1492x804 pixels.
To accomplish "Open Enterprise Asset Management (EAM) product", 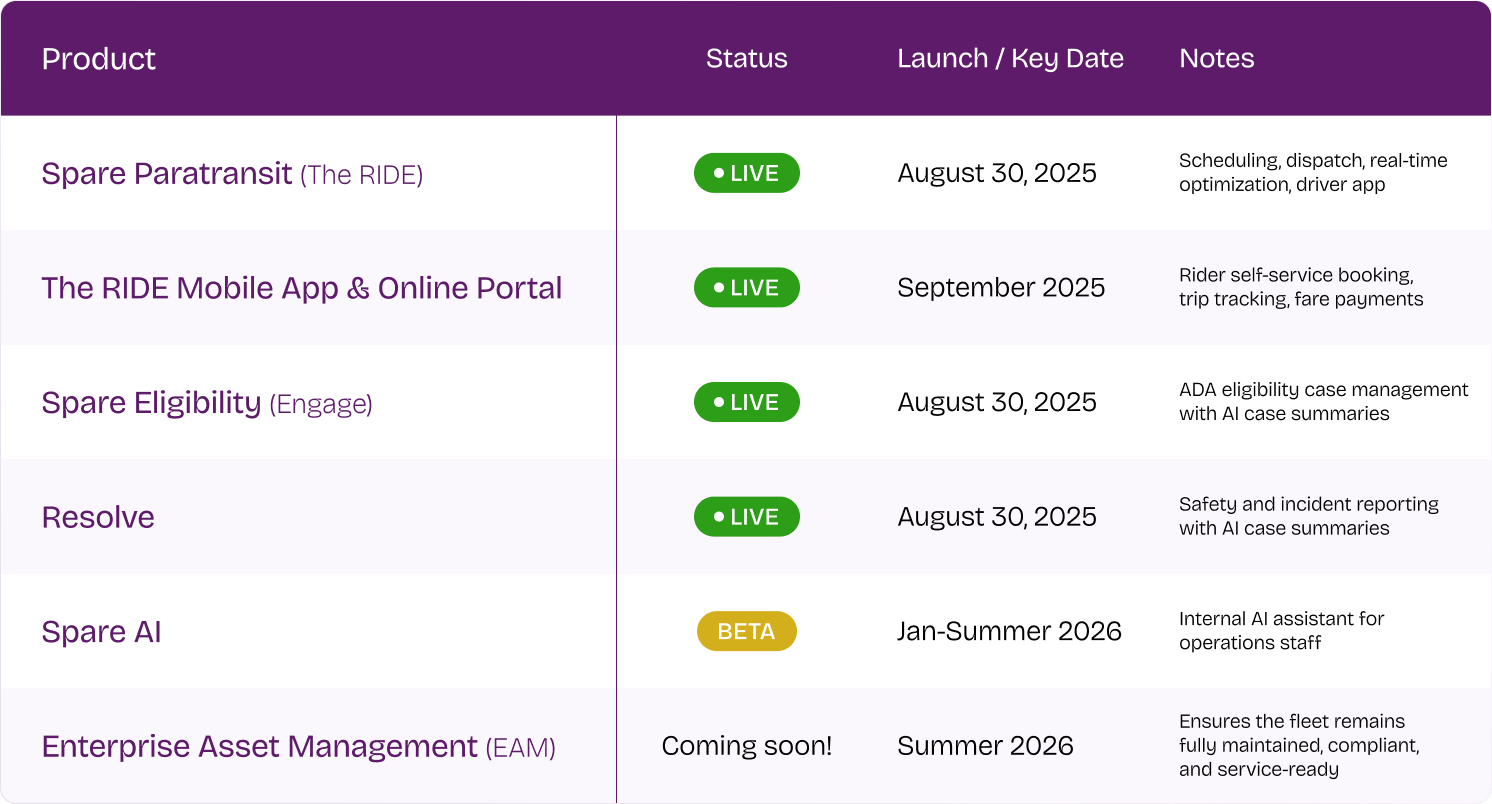I will (299, 747).
